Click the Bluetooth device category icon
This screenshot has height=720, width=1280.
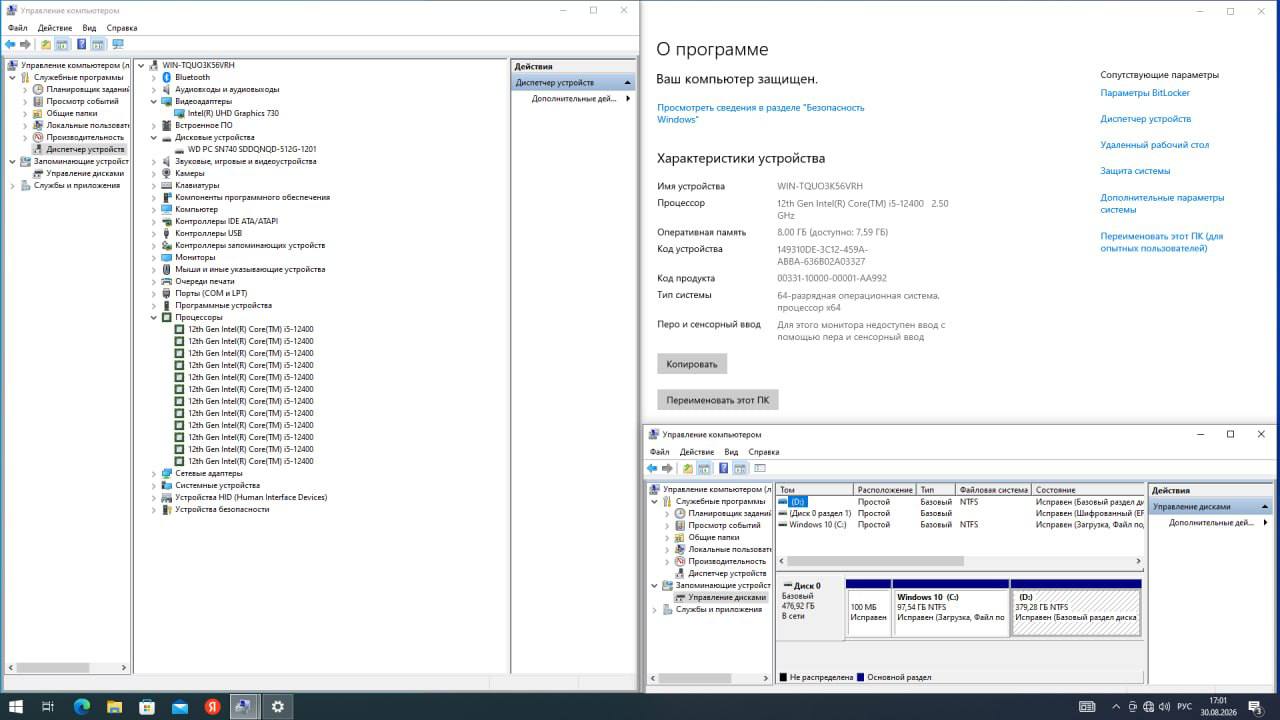point(167,77)
